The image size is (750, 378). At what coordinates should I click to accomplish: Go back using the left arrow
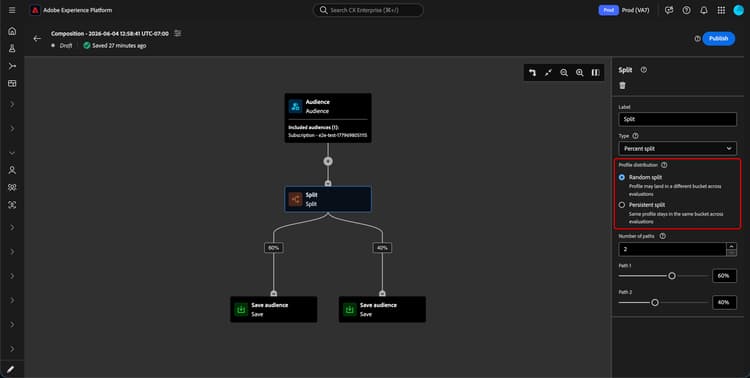pos(37,38)
